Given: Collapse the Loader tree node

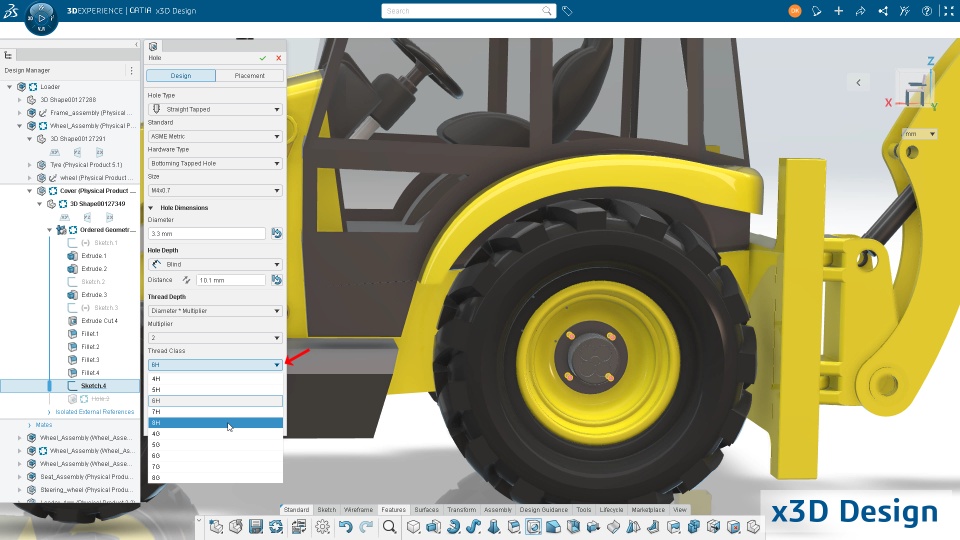Looking at the screenshot, I should (x=9, y=87).
